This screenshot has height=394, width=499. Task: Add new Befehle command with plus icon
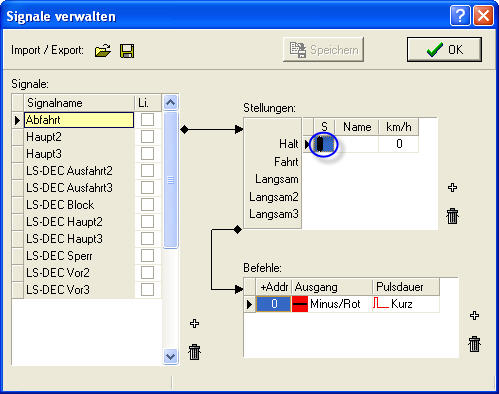(x=474, y=315)
